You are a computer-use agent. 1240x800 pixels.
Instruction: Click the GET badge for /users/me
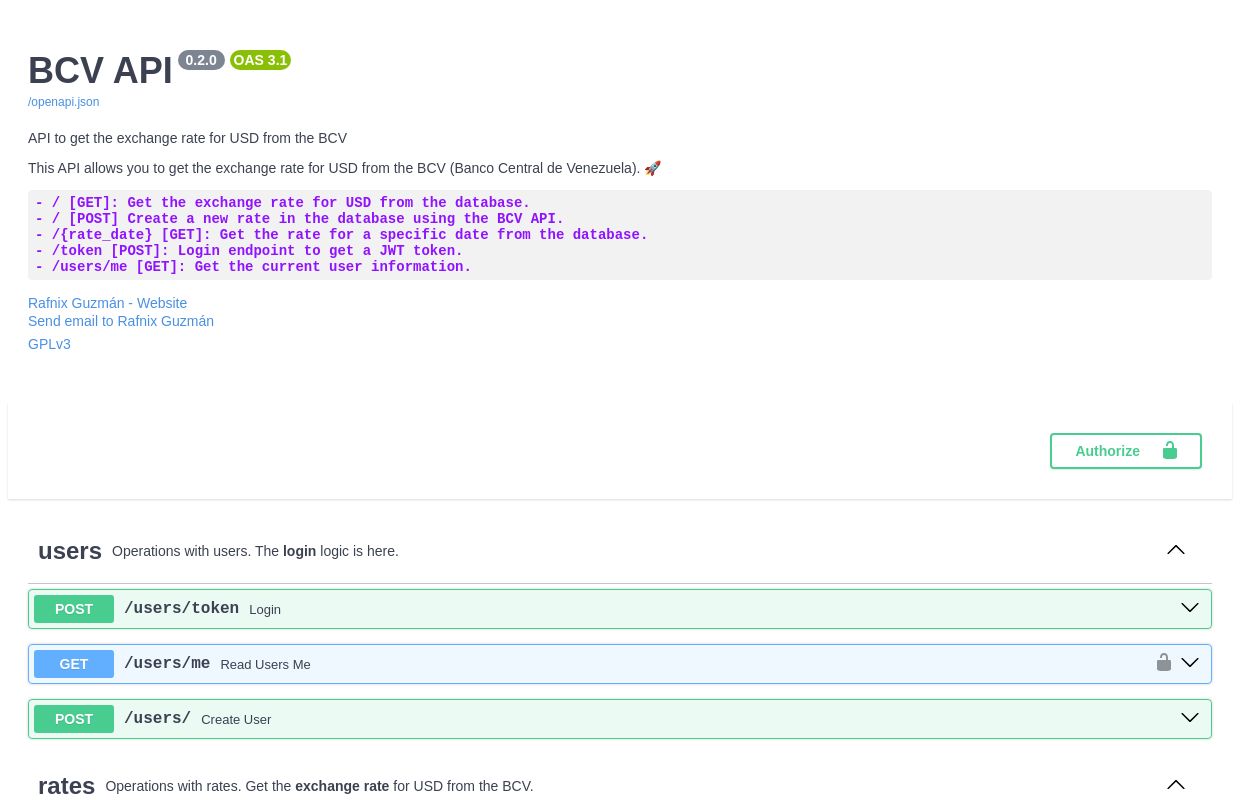(74, 664)
